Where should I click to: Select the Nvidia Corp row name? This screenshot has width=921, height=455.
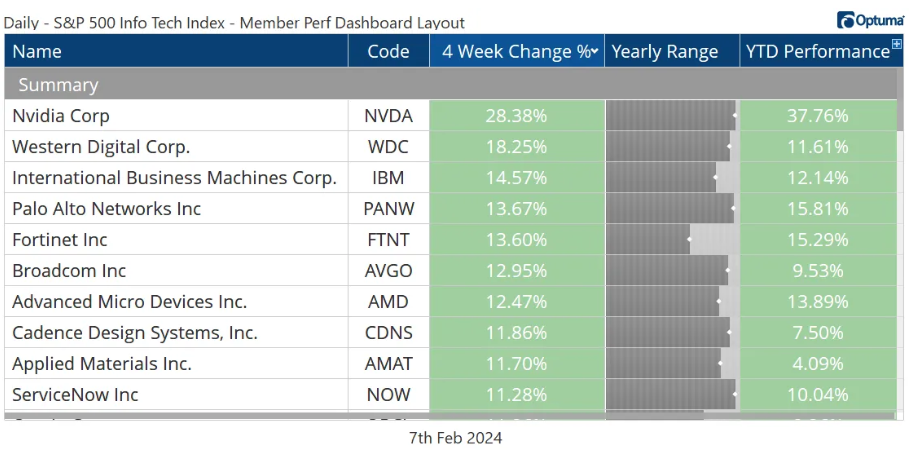pyautogui.click(x=61, y=116)
